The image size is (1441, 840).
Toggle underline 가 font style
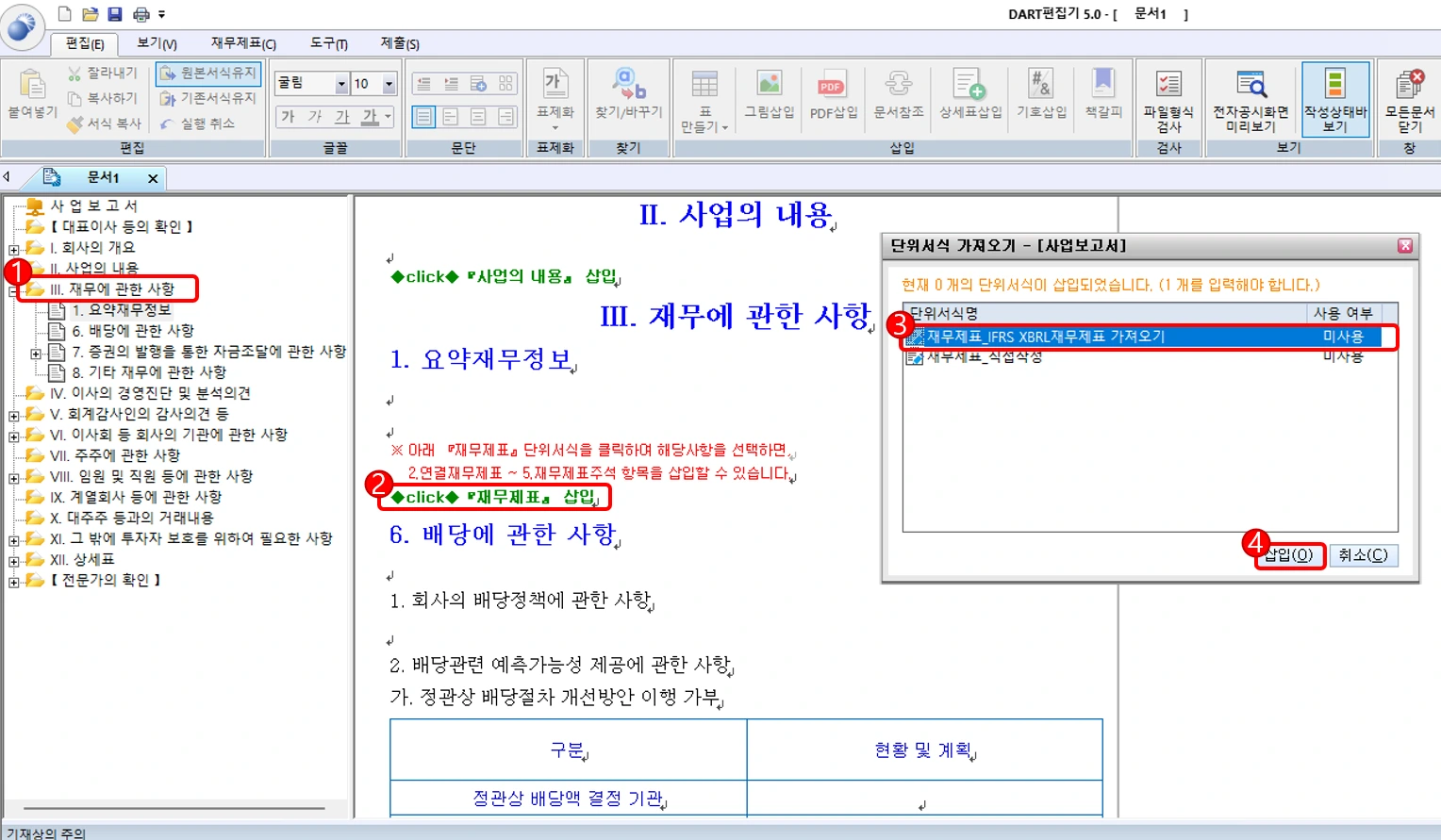pos(342,116)
